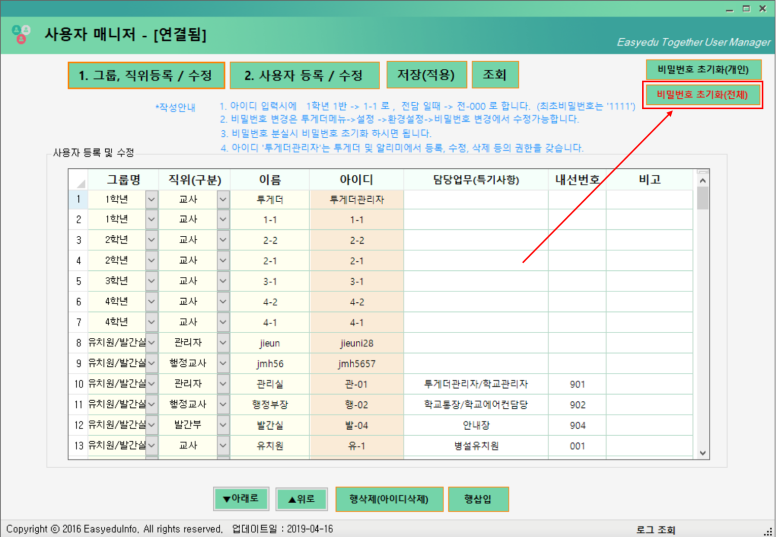776x537 pixels.
Task: Expand group dropdown in row 10
Action: tap(151, 384)
